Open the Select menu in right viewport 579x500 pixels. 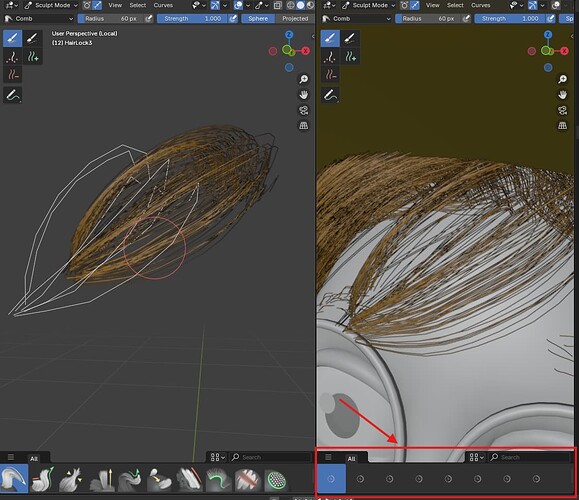(x=455, y=5)
